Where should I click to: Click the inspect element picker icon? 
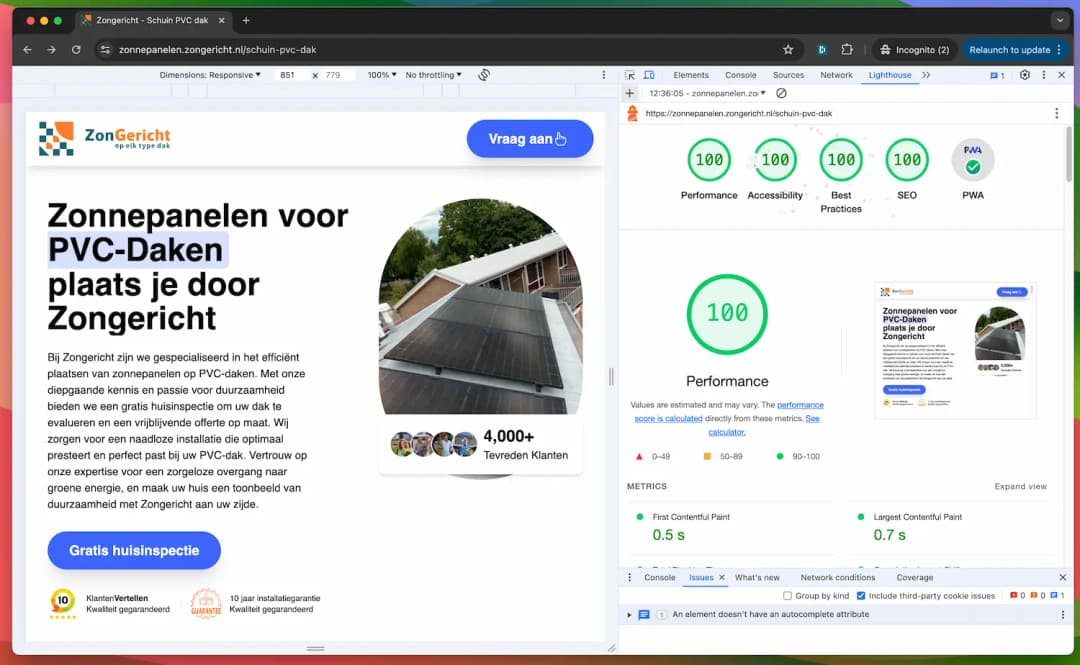[630, 75]
